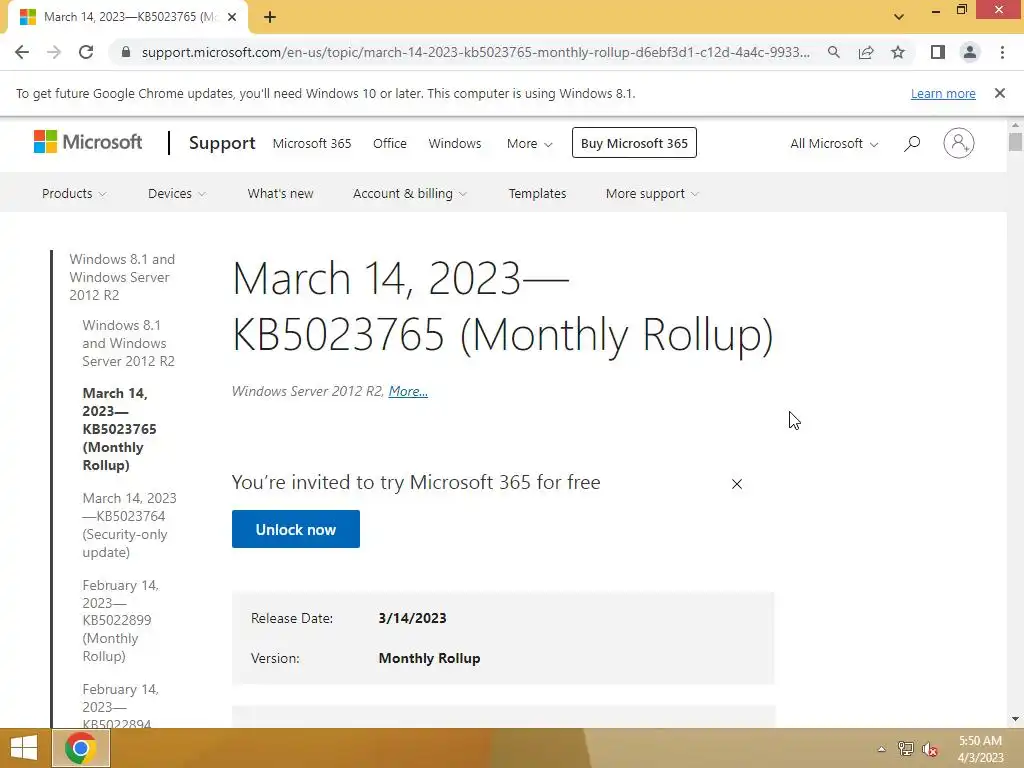Click the zoom magnifier icon in address bar
The height and width of the screenshot is (768, 1024).
[833, 52]
